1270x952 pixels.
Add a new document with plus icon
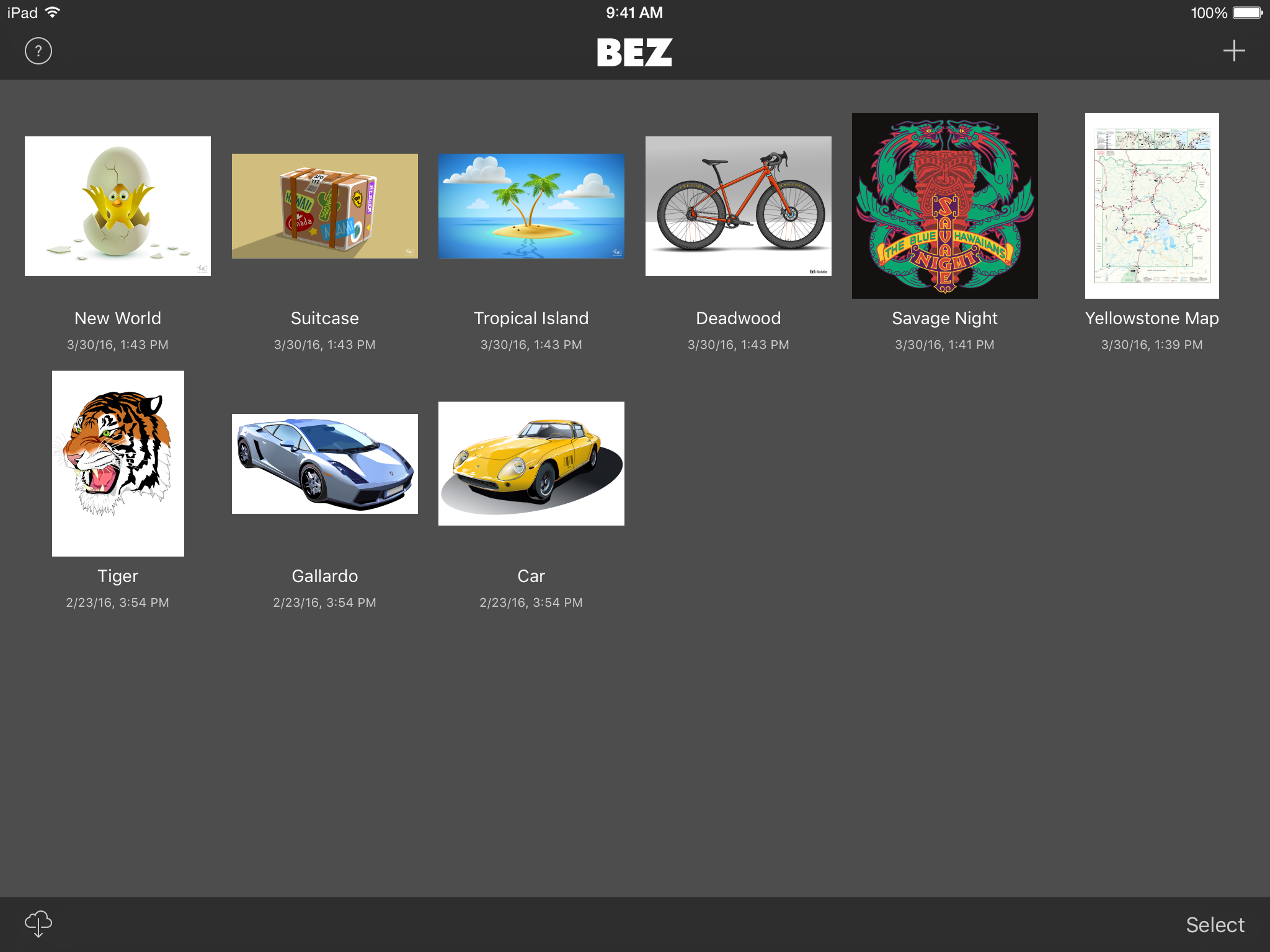[1233, 51]
